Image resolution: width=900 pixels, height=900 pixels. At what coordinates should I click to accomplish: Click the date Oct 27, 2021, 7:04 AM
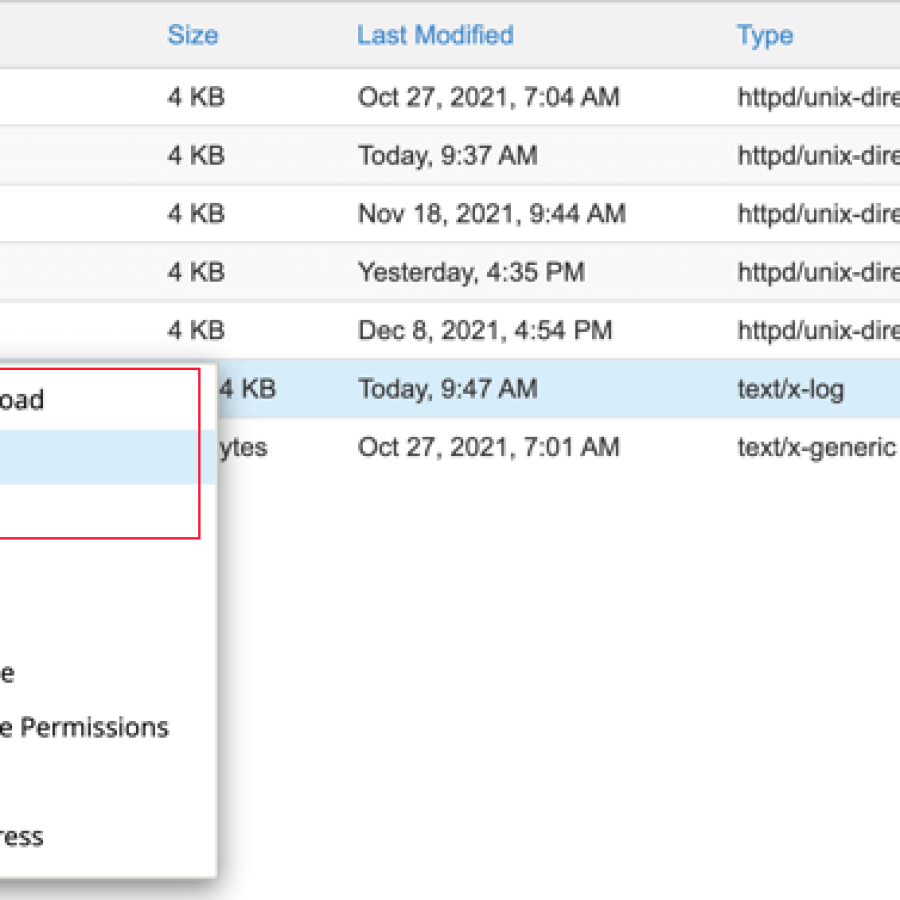pyautogui.click(x=488, y=97)
